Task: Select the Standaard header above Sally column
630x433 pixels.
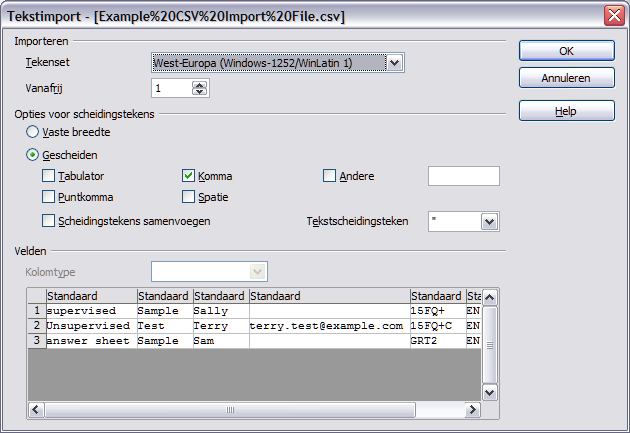Action: [x=221, y=296]
